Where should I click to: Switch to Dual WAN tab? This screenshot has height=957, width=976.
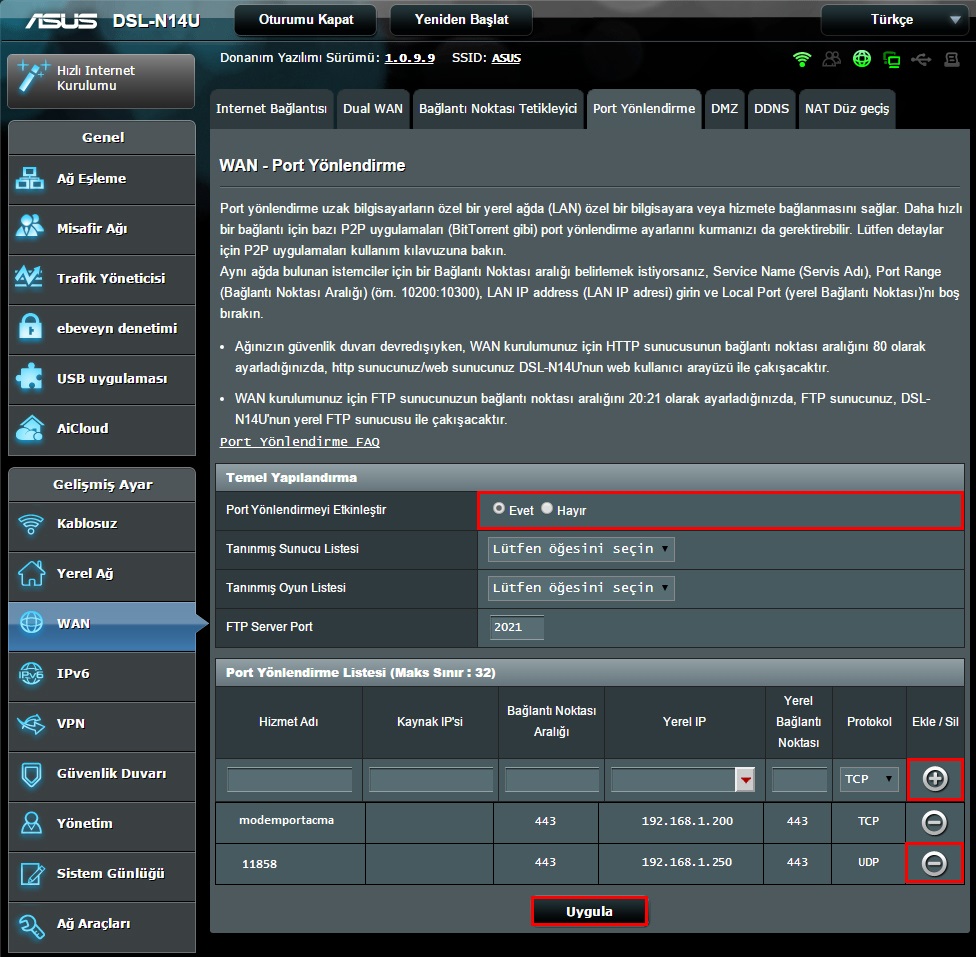point(373,109)
